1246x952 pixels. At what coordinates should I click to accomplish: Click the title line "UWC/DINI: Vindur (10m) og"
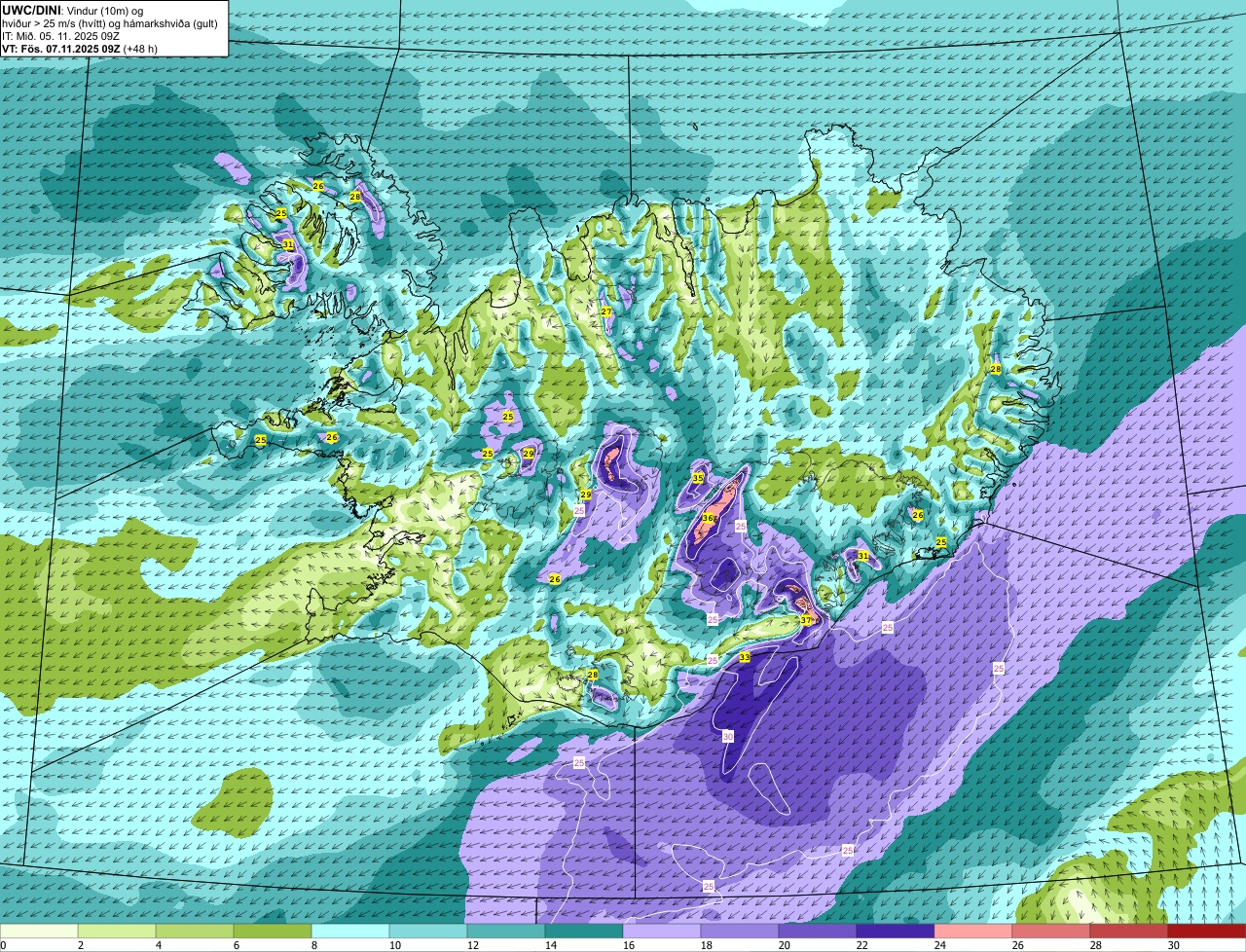[73, 10]
